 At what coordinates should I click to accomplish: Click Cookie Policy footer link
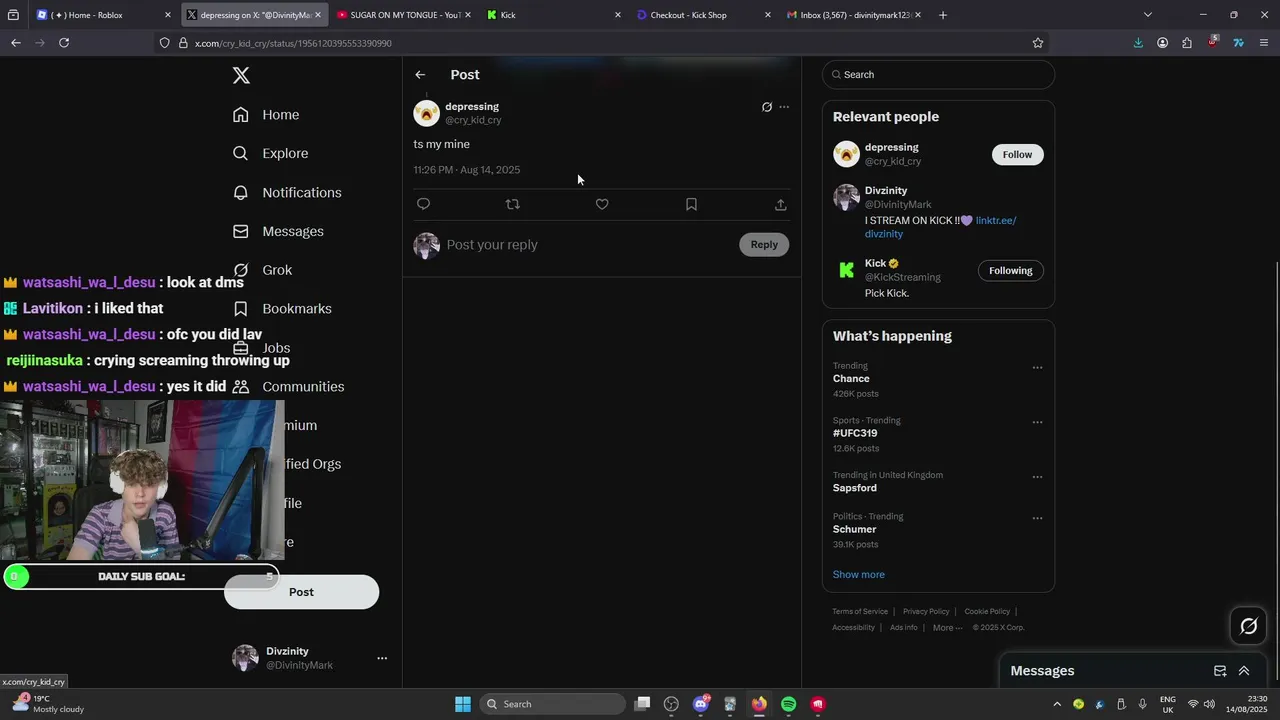pos(987,612)
